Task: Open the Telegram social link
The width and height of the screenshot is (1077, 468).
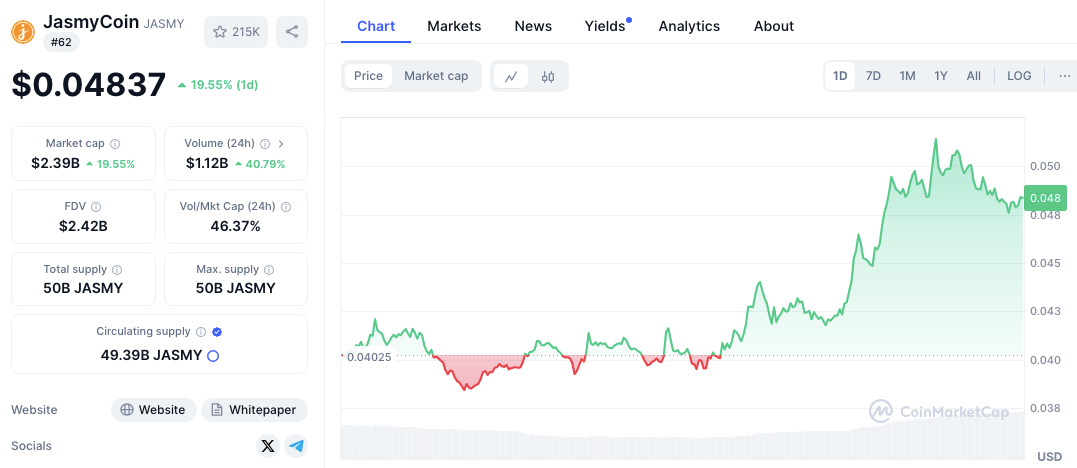Action: pyautogui.click(x=295, y=446)
